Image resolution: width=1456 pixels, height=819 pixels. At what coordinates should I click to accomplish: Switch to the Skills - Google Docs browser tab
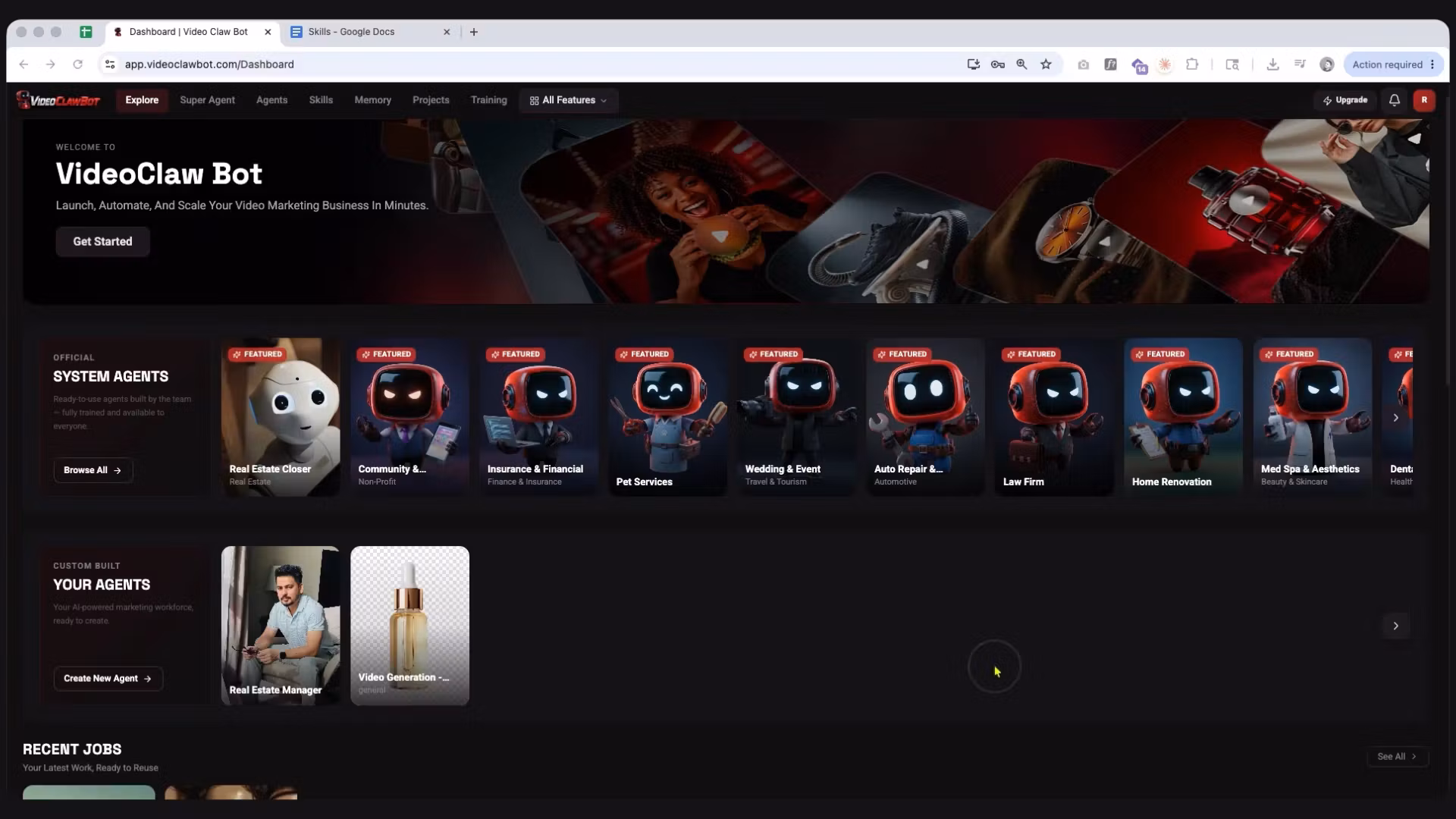(369, 32)
